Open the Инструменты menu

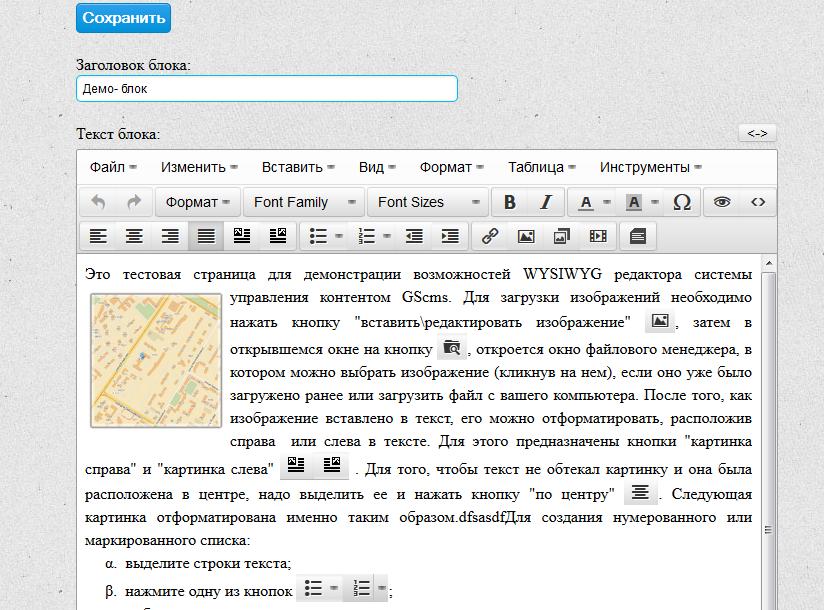click(650, 167)
